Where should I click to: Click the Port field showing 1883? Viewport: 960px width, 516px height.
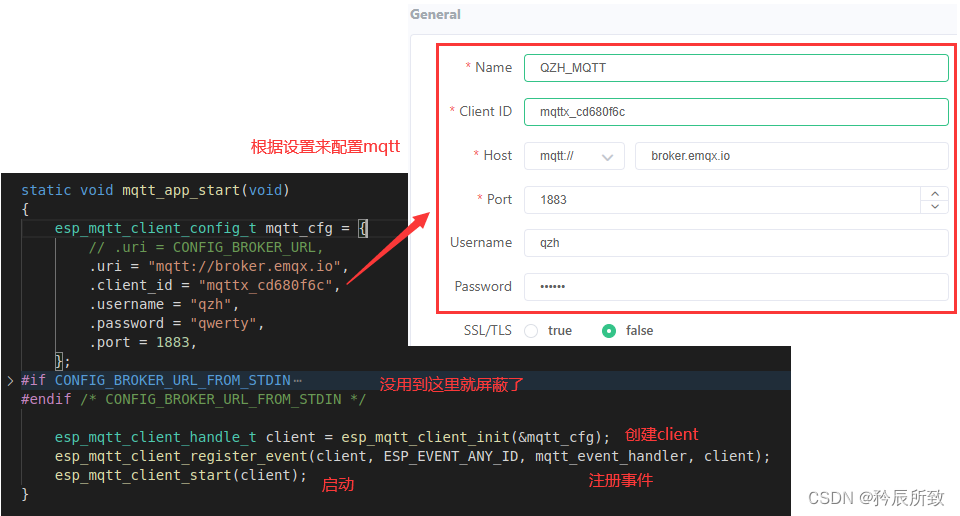click(722, 200)
